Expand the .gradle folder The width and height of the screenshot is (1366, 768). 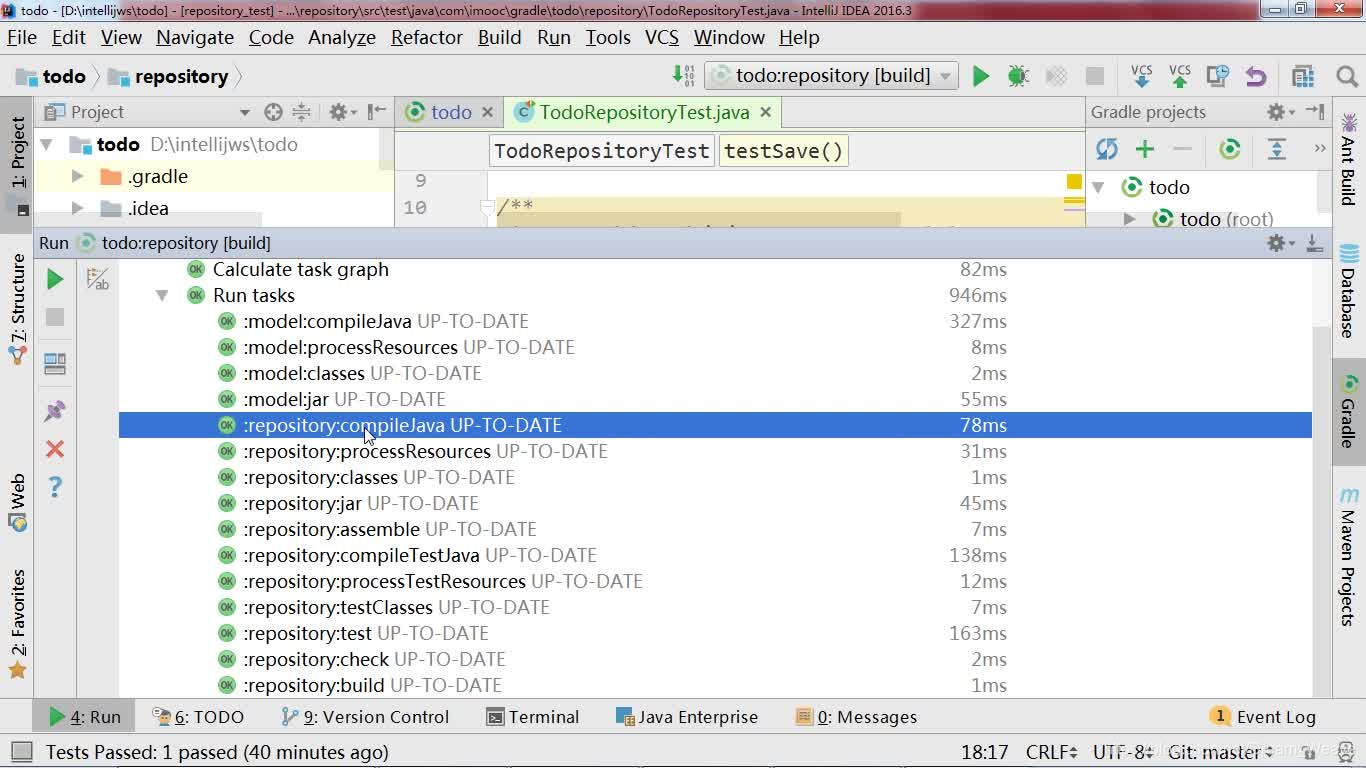coord(77,177)
